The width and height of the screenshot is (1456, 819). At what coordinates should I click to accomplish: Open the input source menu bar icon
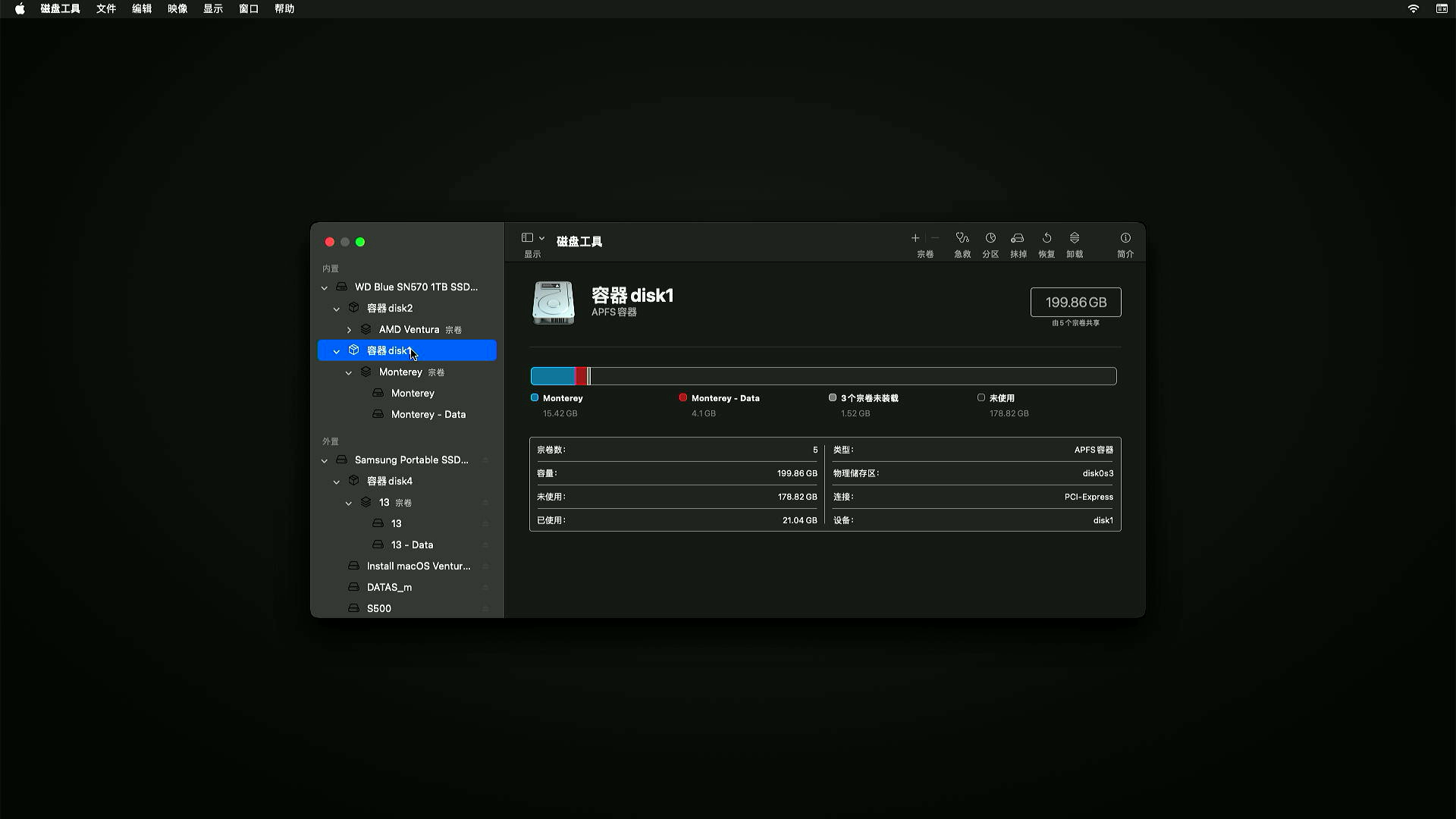tap(1442, 9)
